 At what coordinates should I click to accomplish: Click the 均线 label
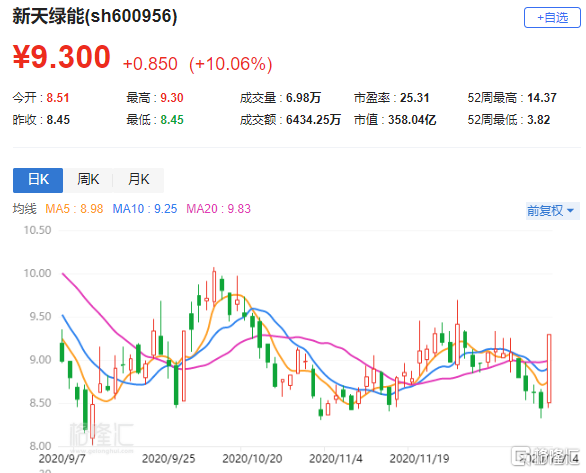[24, 208]
